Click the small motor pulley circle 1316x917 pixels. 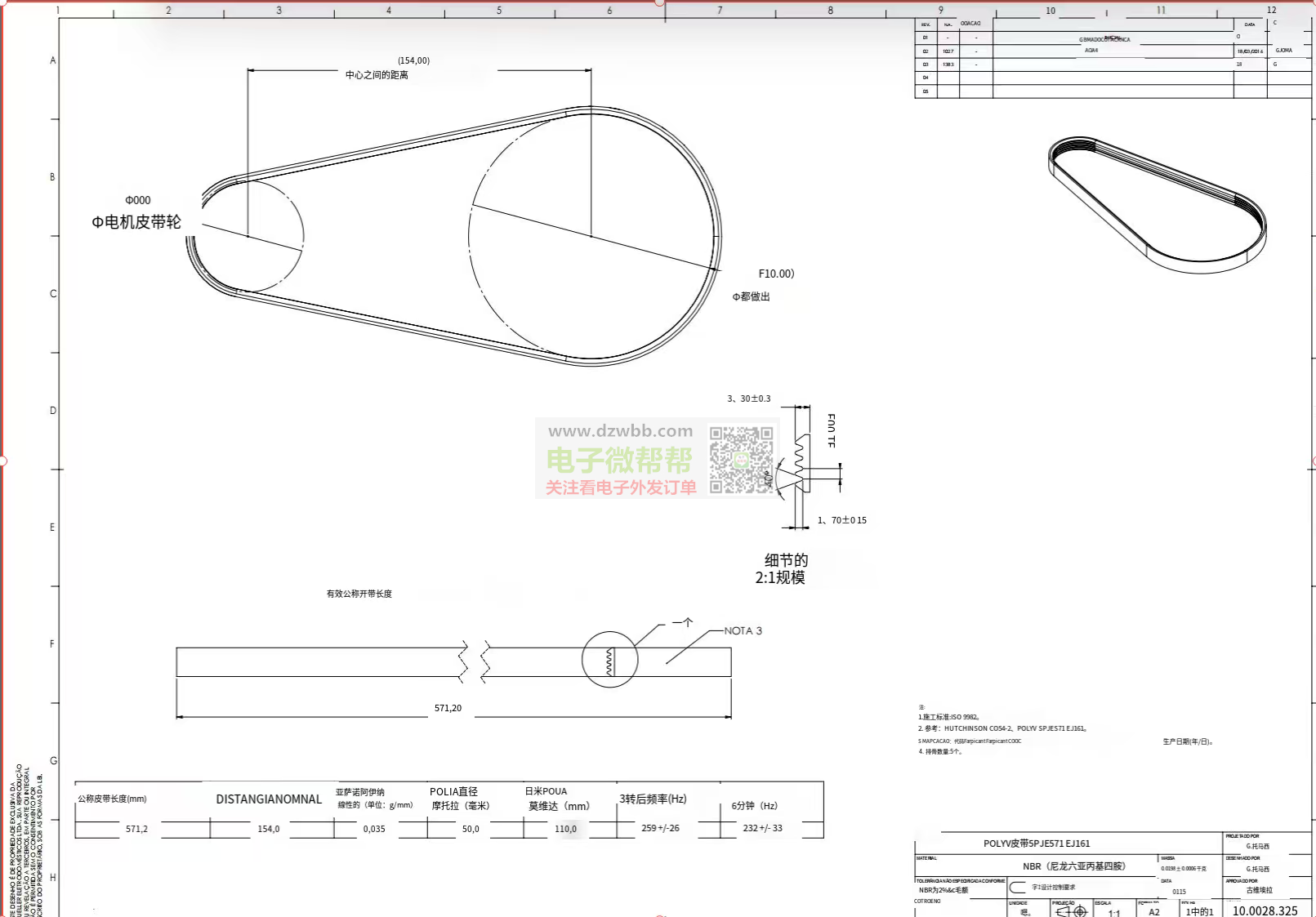[249, 236]
